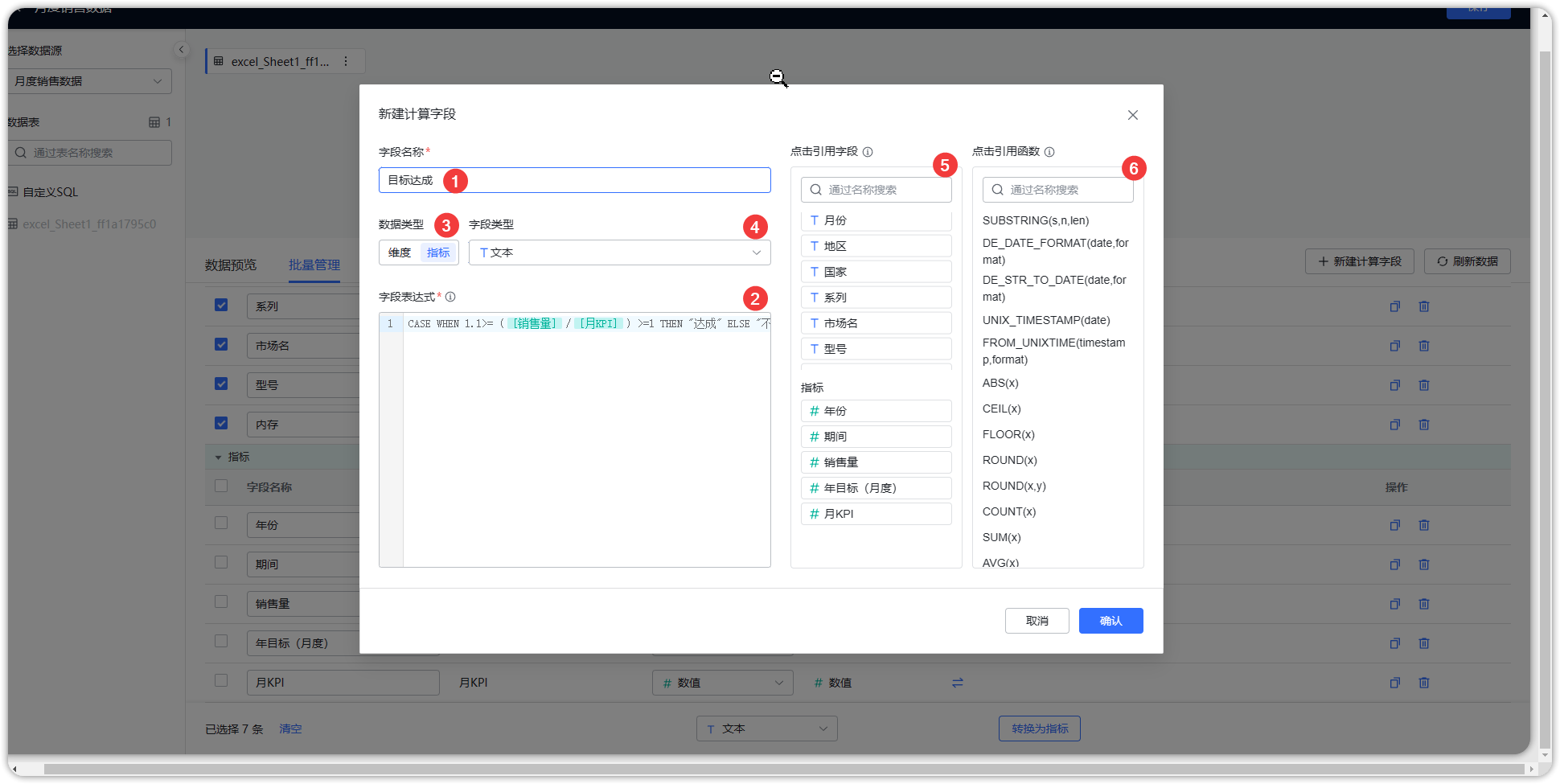
Task: Click the vertical page scrollbar
Action: coord(1544,400)
